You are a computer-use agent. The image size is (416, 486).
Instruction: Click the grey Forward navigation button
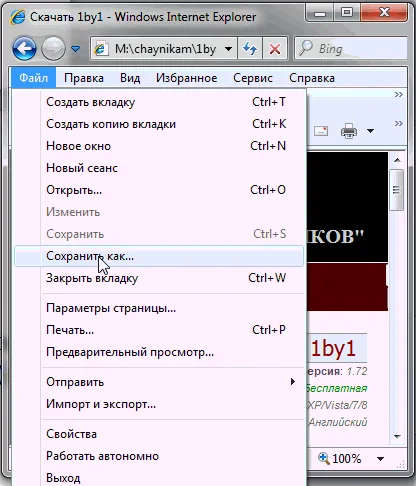click(53, 49)
